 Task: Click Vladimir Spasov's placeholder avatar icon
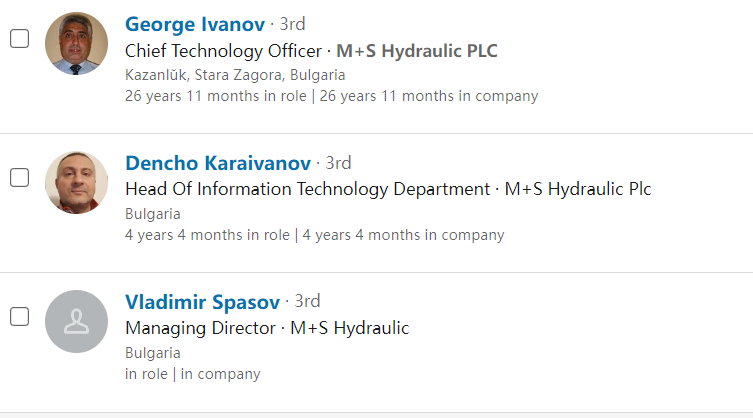(76, 321)
